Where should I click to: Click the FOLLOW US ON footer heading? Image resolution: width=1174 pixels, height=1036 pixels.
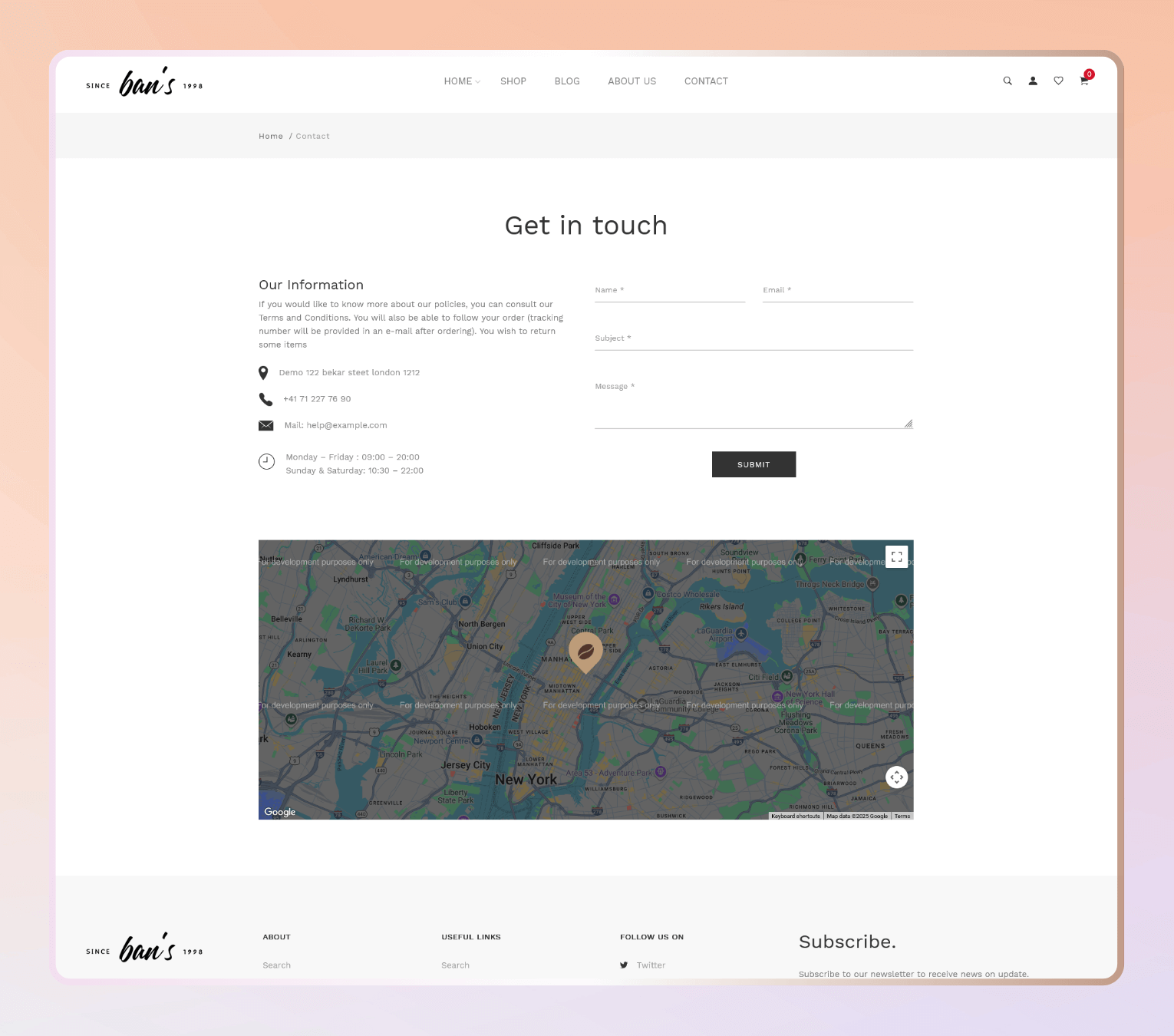(651, 937)
